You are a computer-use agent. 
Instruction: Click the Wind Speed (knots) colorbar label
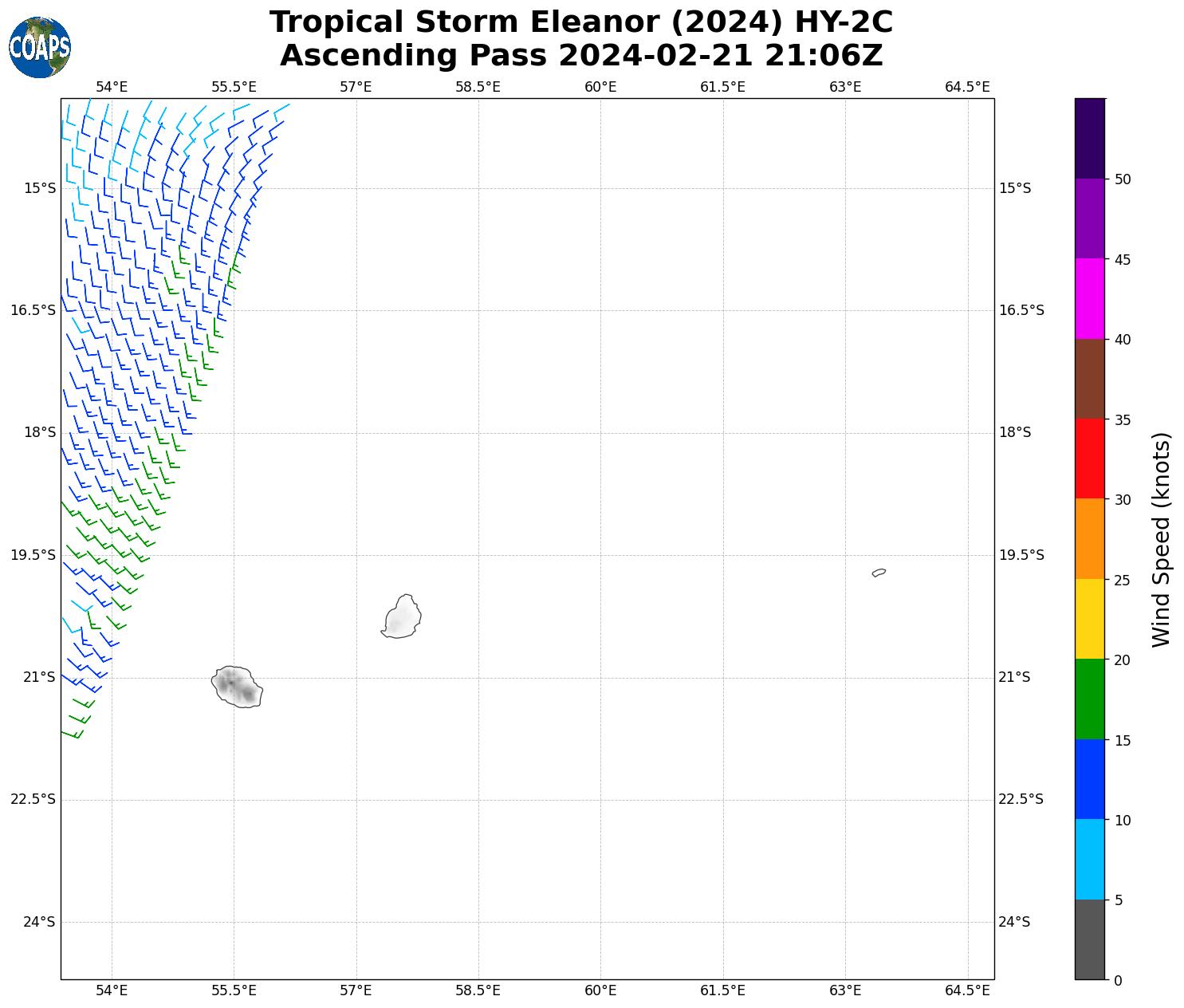coord(1162,539)
